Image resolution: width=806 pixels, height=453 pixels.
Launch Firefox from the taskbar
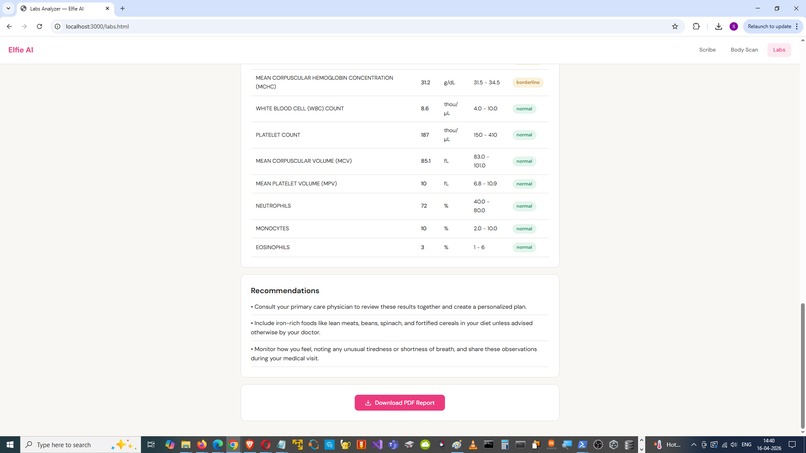tap(202, 444)
